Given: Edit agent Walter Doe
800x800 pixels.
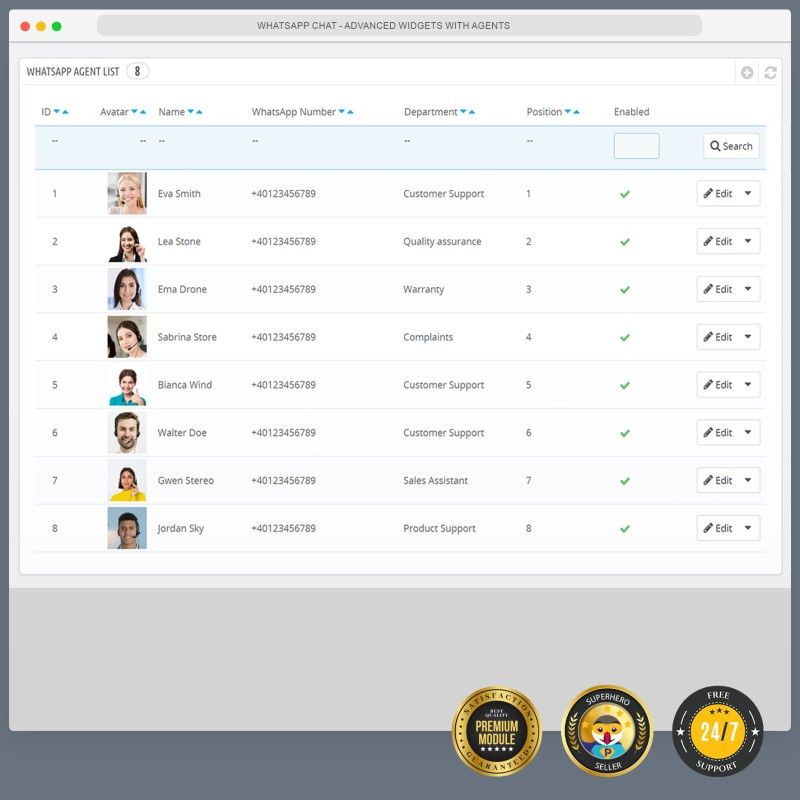Looking at the screenshot, I should [718, 433].
